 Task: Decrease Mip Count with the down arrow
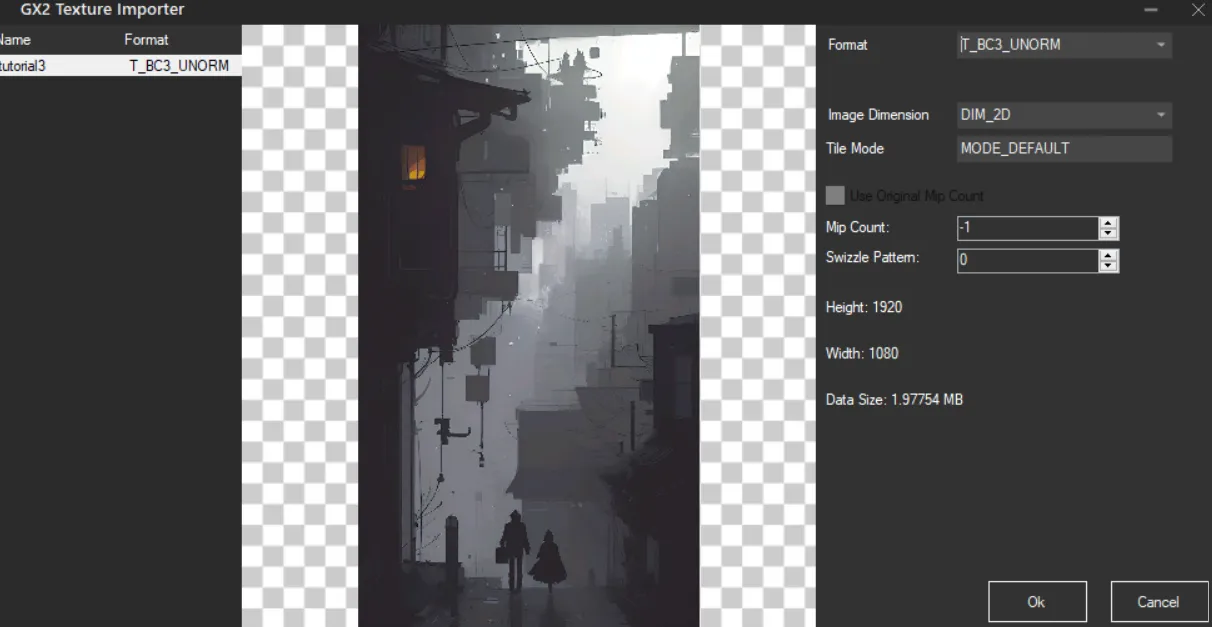(x=1108, y=234)
